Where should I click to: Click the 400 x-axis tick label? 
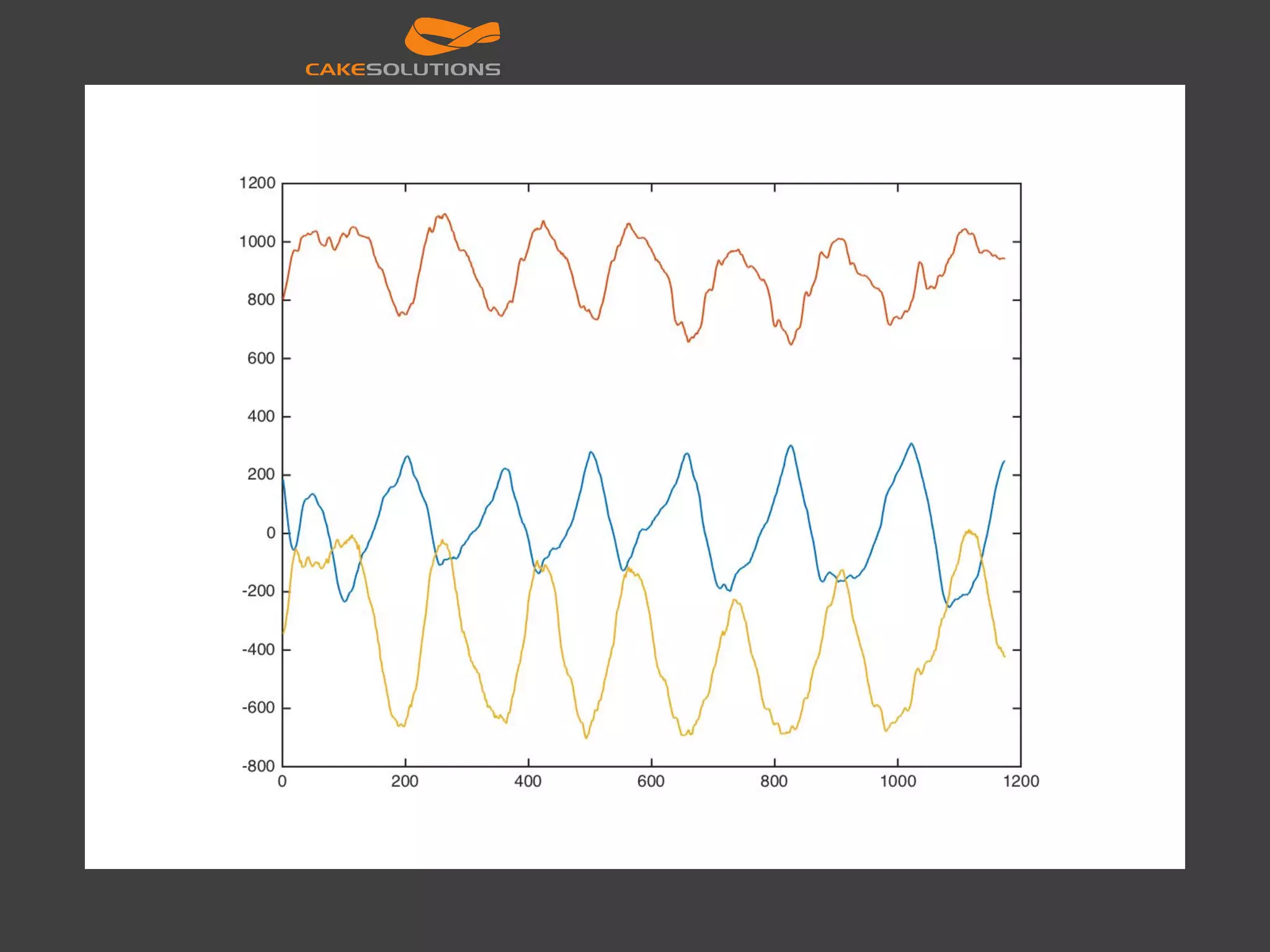528,782
